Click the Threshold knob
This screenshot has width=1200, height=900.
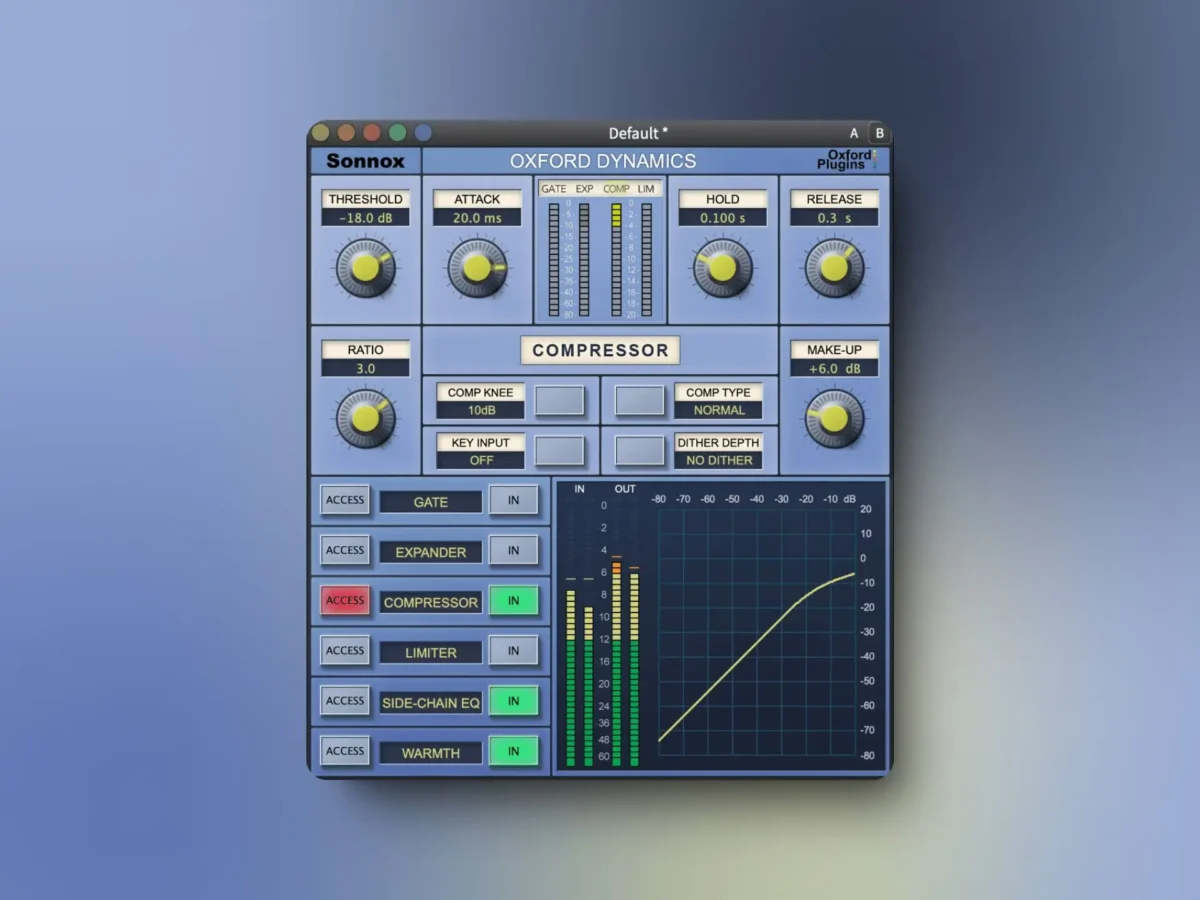[x=365, y=268]
